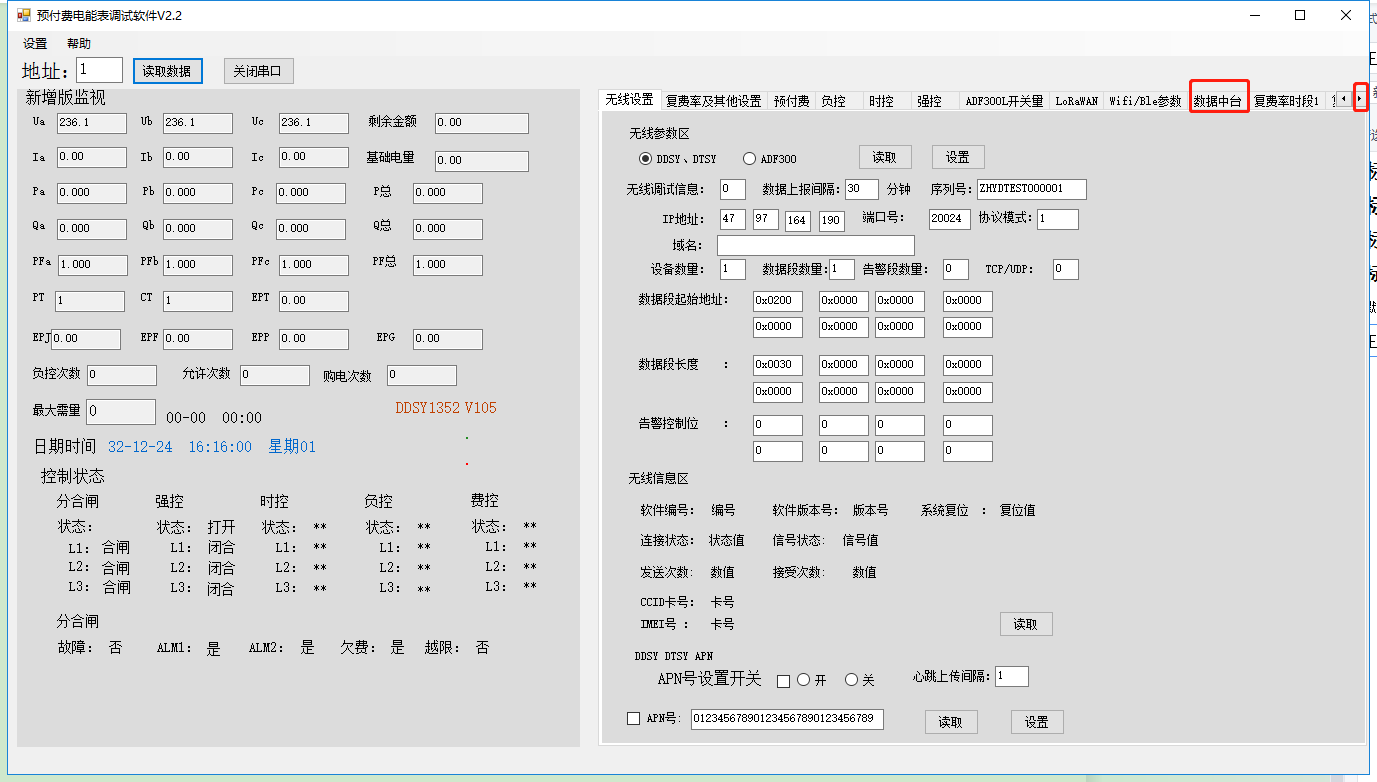Select the DDSY、DTSY radio button
This screenshot has width=1377, height=782.
645,159
